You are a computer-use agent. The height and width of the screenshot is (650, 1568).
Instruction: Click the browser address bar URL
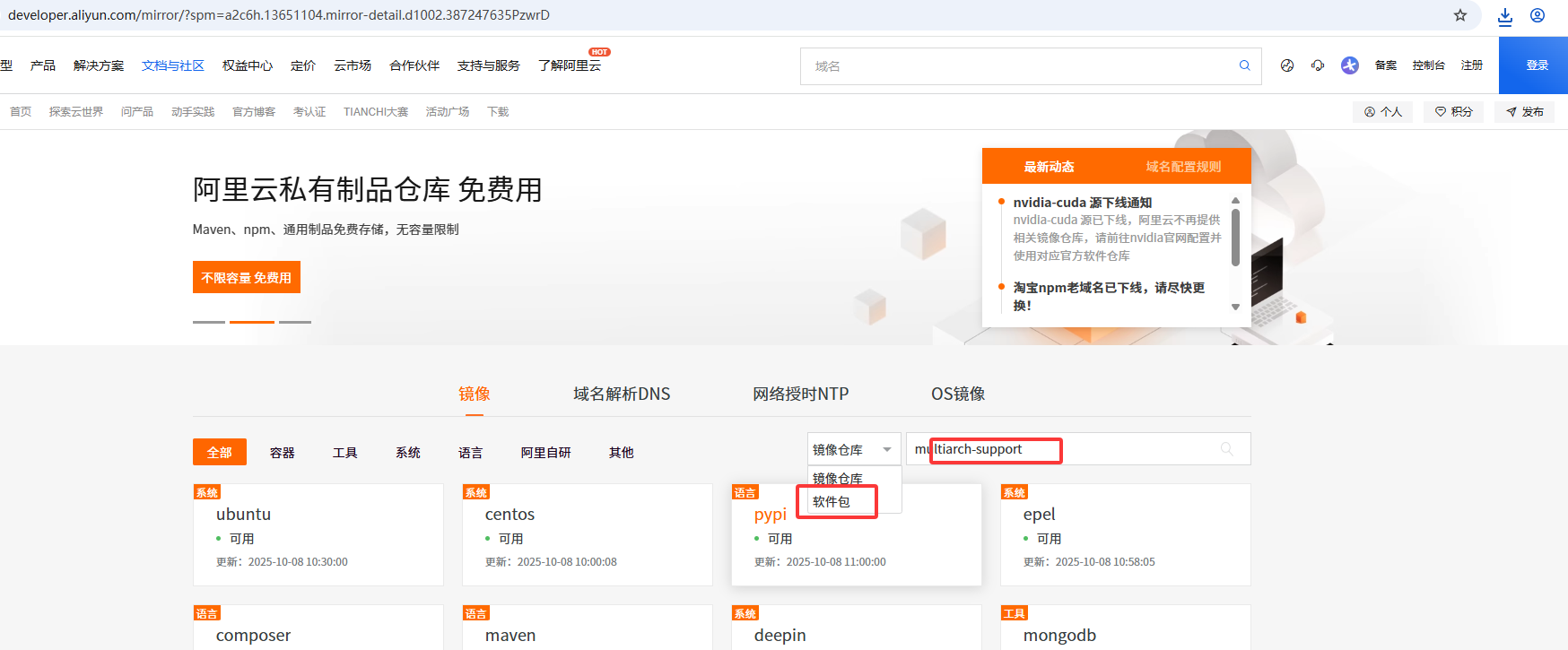(x=279, y=15)
